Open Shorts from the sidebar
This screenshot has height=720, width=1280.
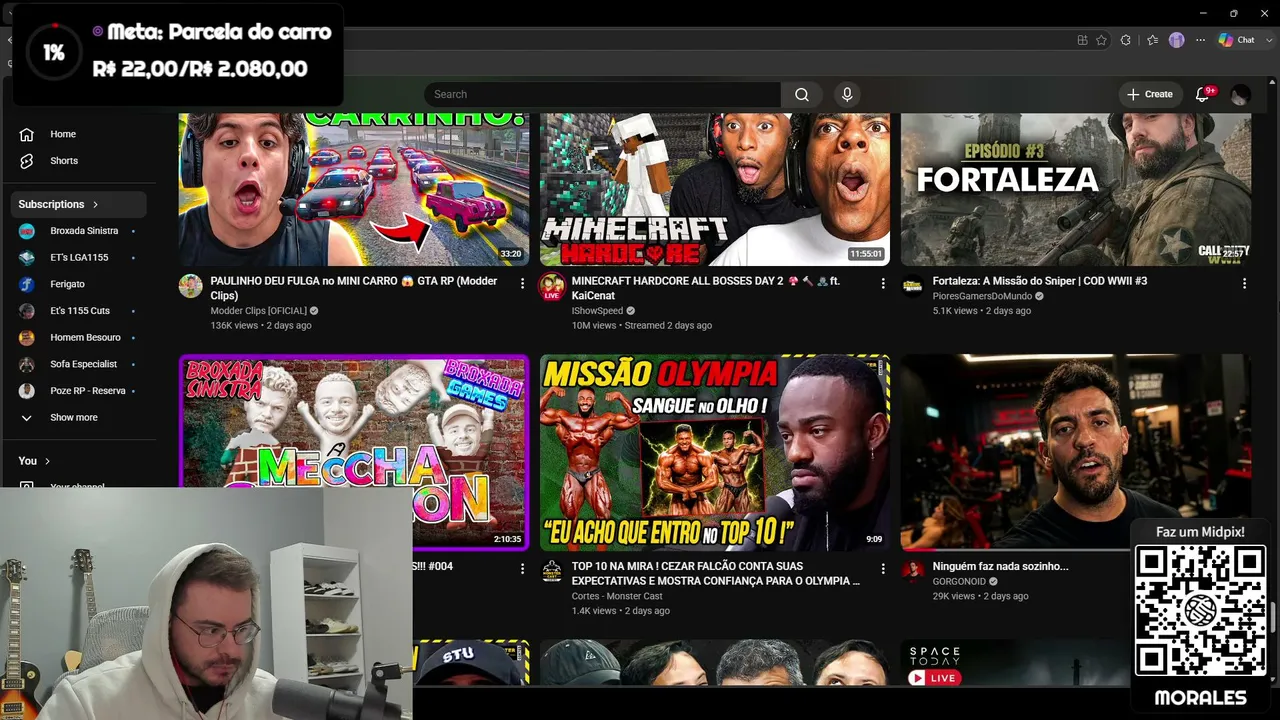tap(78, 161)
